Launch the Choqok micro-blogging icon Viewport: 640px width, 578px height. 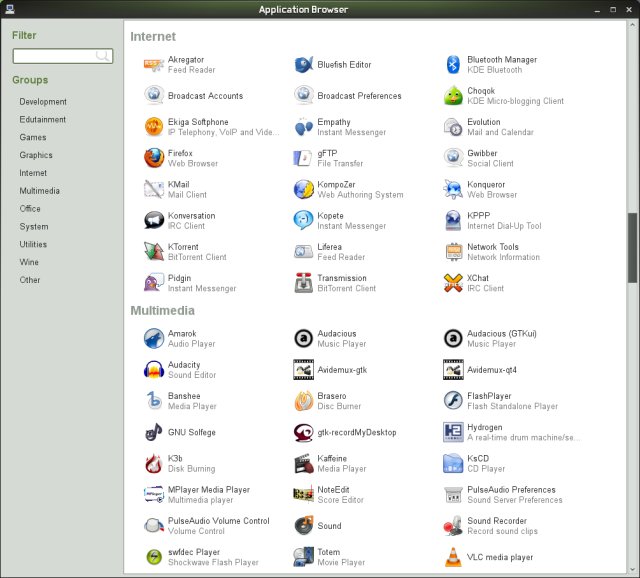click(x=453, y=96)
